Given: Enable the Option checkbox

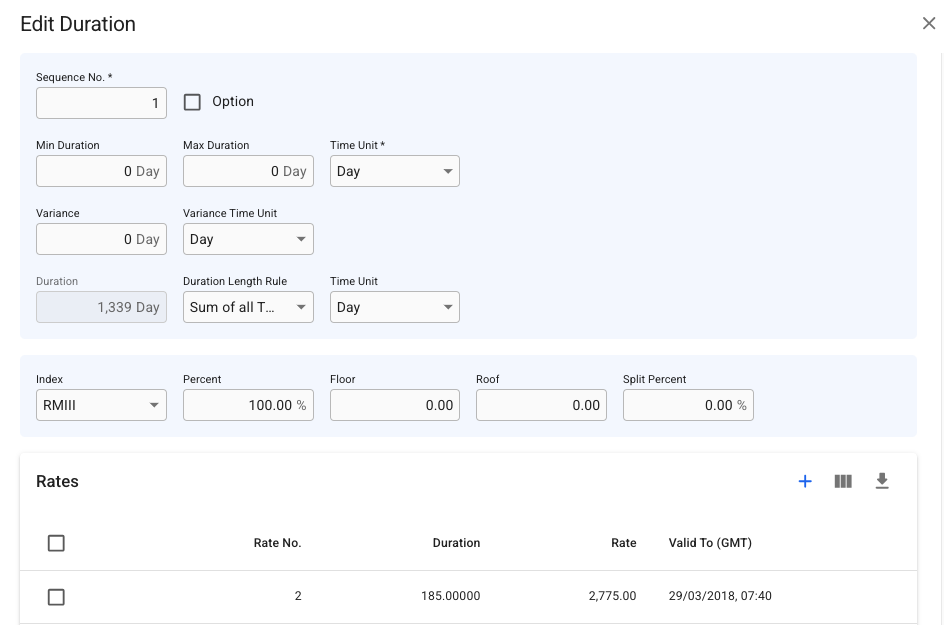Looking at the screenshot, I should coord(193,102).
